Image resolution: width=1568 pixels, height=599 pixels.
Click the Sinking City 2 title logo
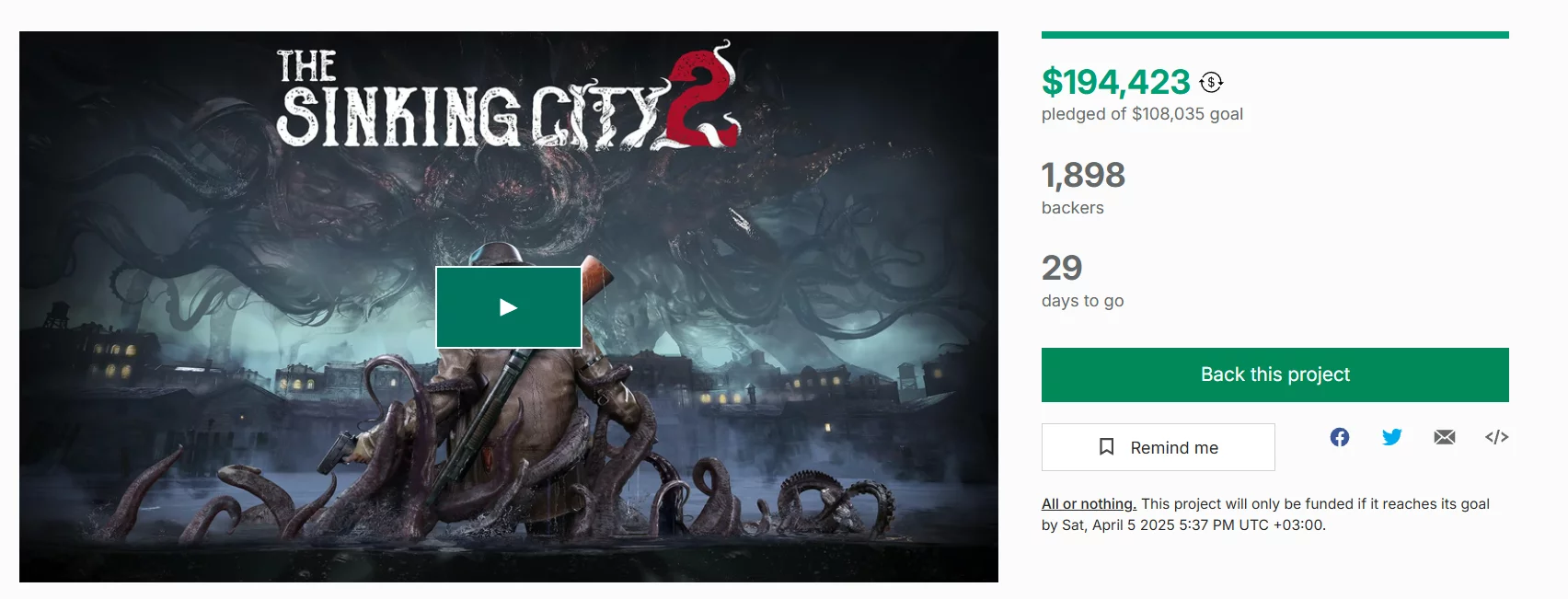pos(508,97)
